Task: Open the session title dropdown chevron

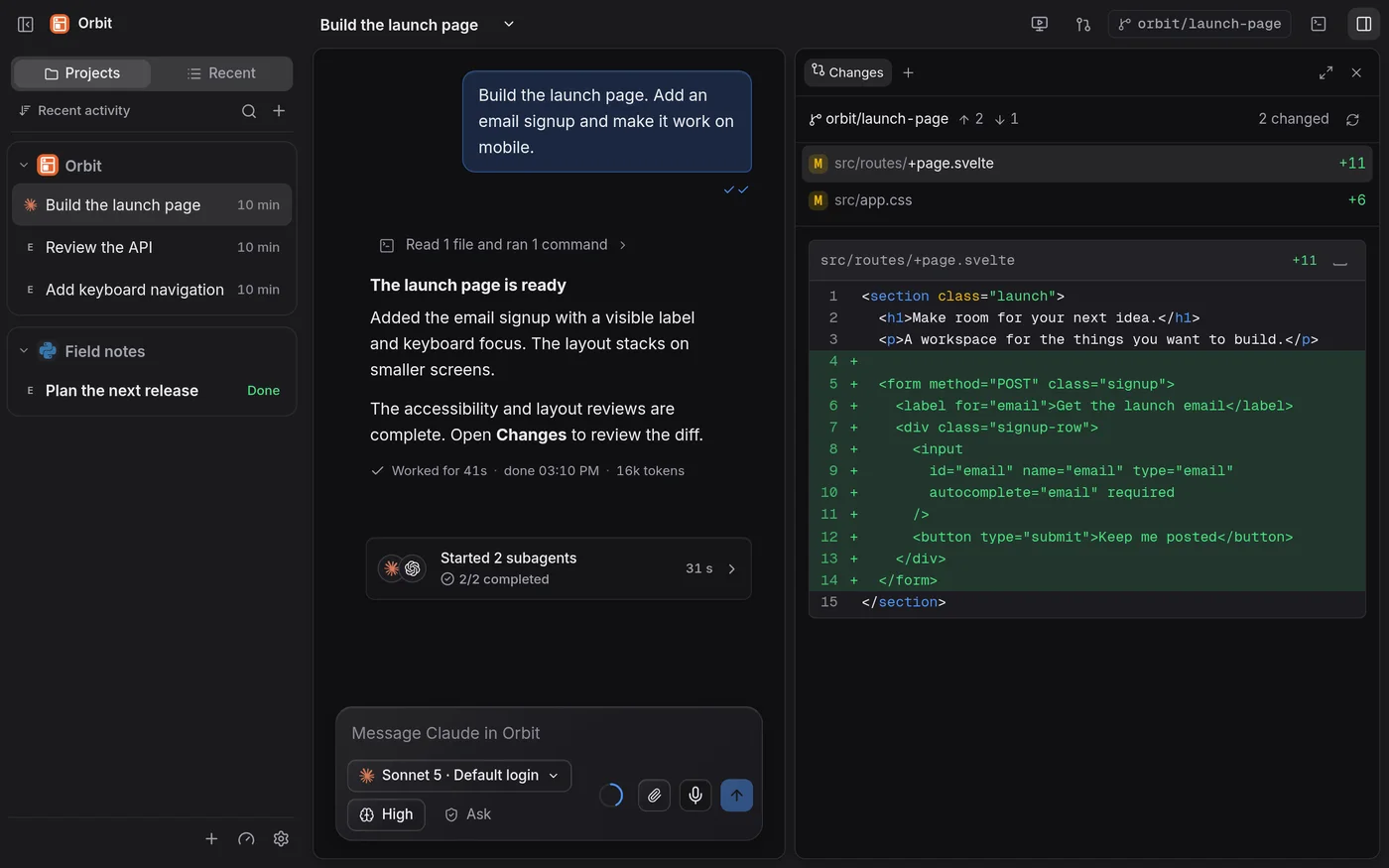Action: tap(509, 24)
